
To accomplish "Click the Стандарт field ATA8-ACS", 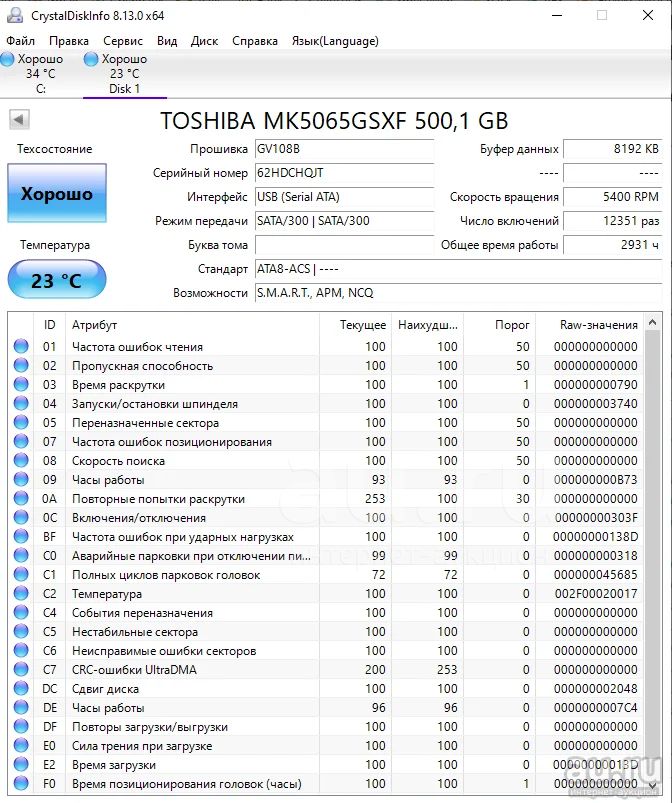I will 458,269.
